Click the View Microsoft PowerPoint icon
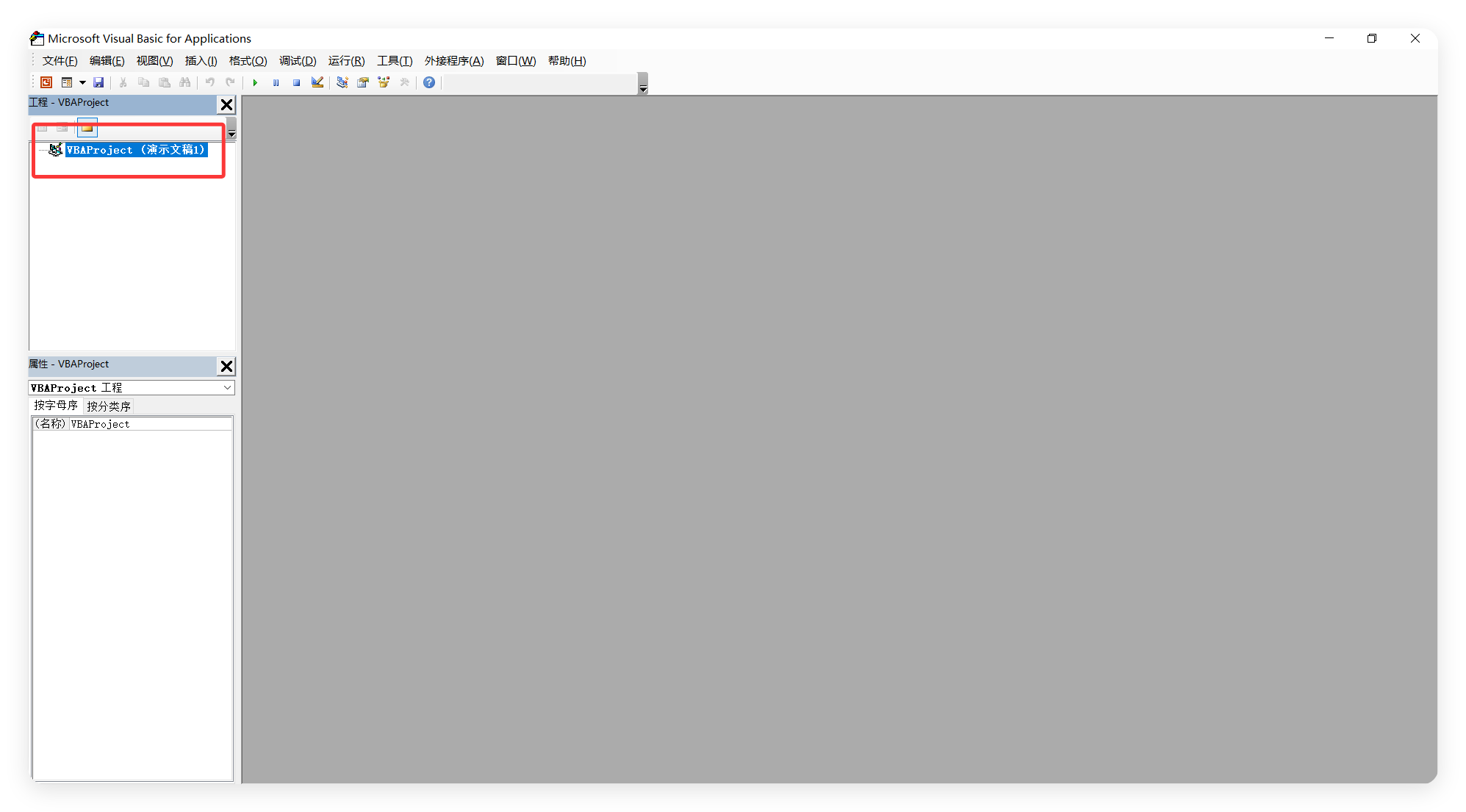 point(46,82)
